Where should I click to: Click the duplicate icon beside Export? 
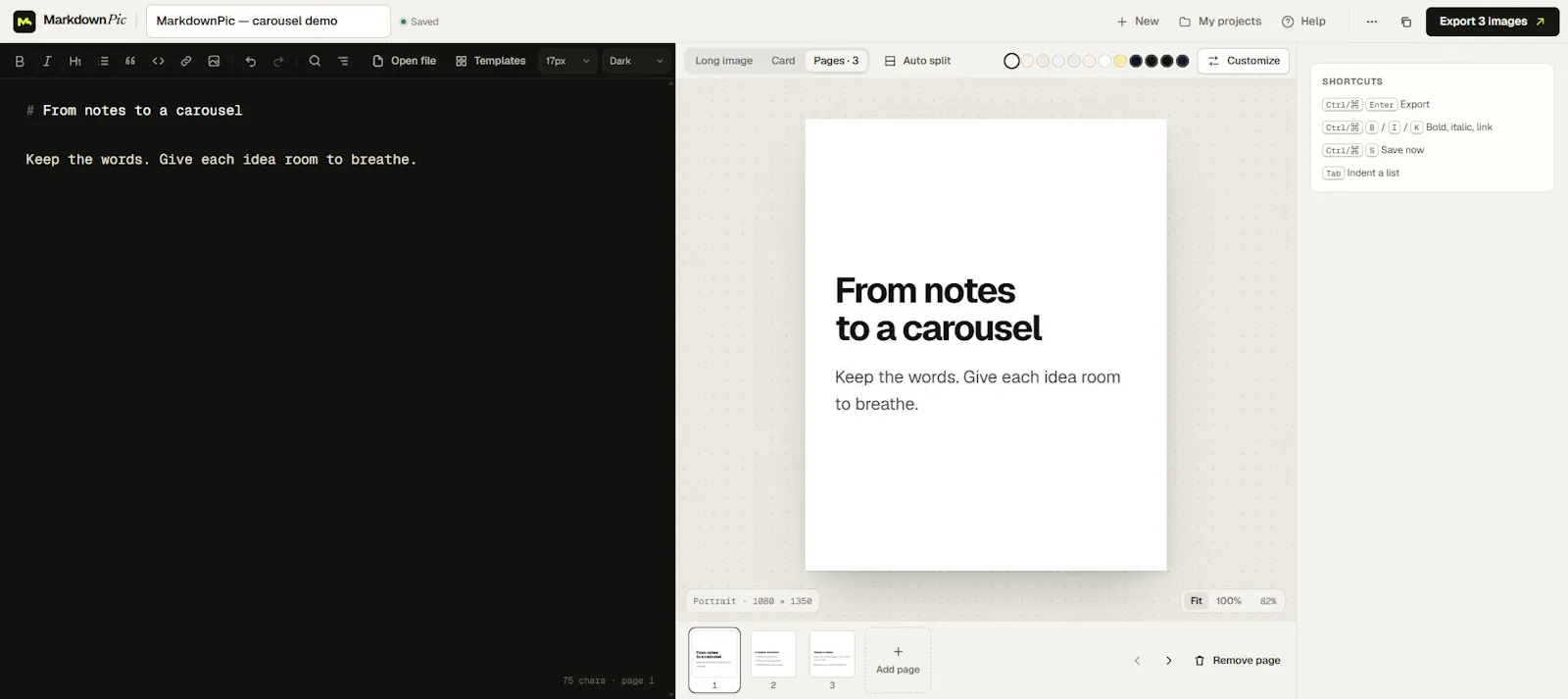[x=1406, y=22]
